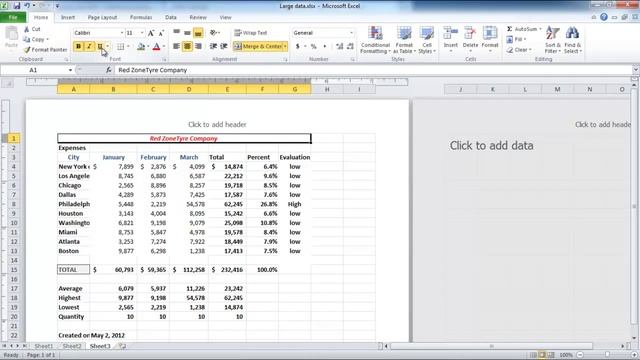640x360 pixels.
Task: Open the General number format dropdown
Action: point(351,33)
